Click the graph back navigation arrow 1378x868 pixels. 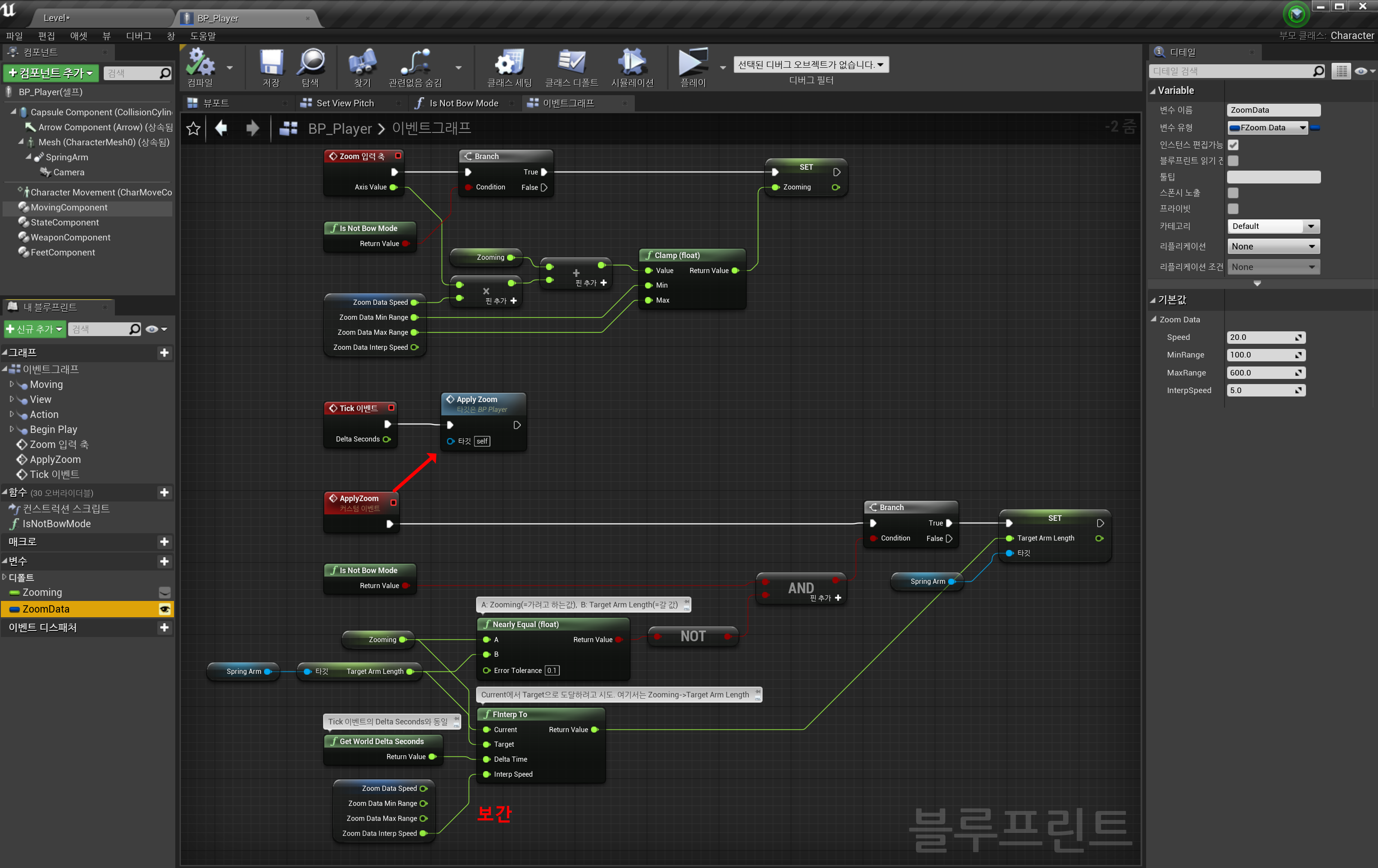click(x=222, y=129)
